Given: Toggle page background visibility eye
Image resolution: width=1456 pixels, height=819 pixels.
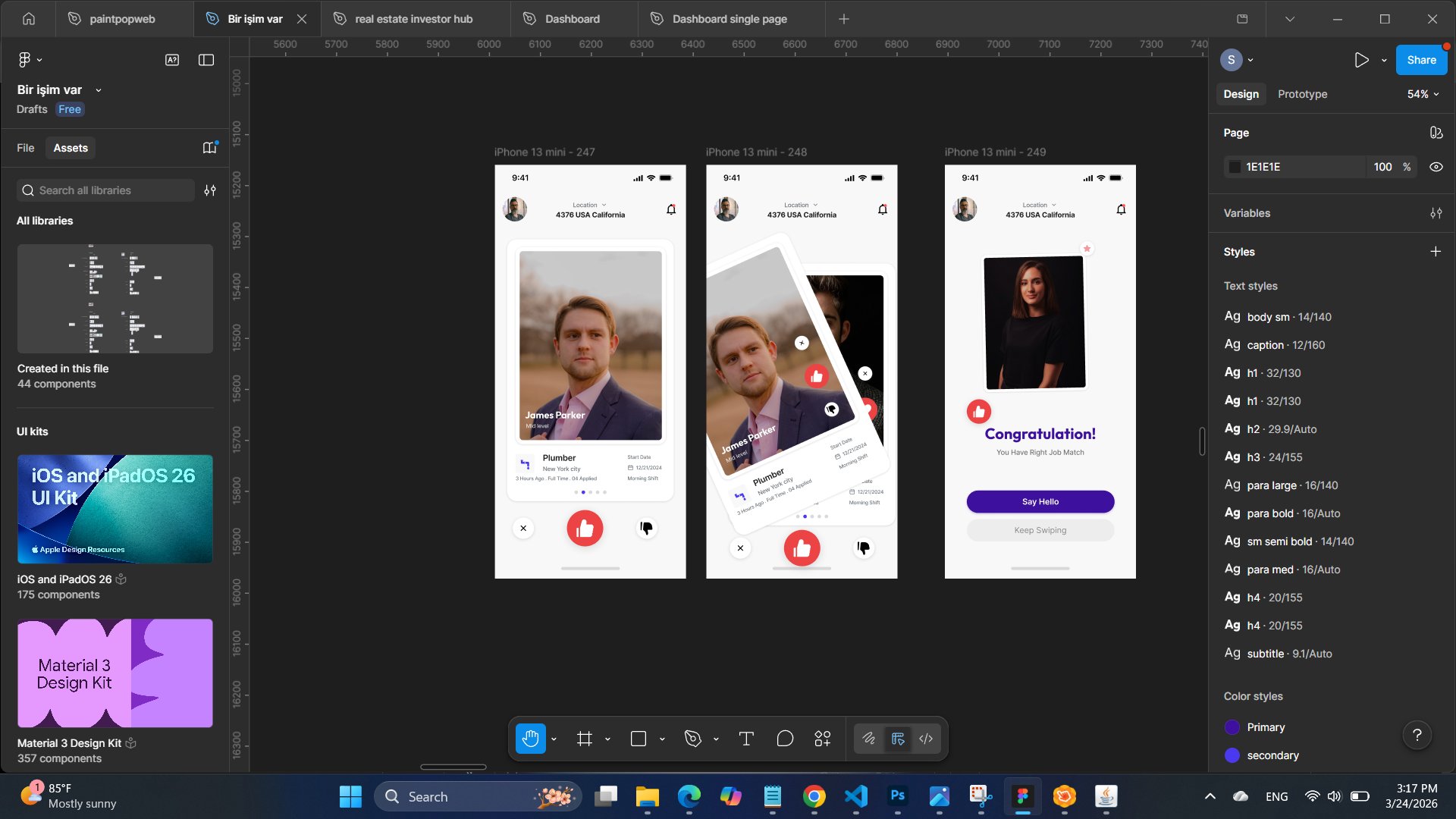Looking at the screenshot, I should click(1436, 167).
